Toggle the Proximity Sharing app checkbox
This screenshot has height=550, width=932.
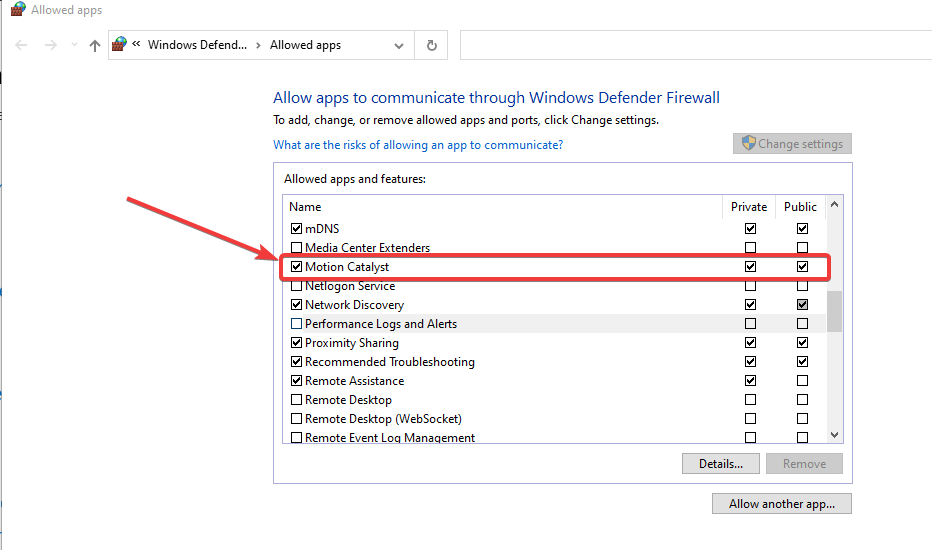click(297, 342)
